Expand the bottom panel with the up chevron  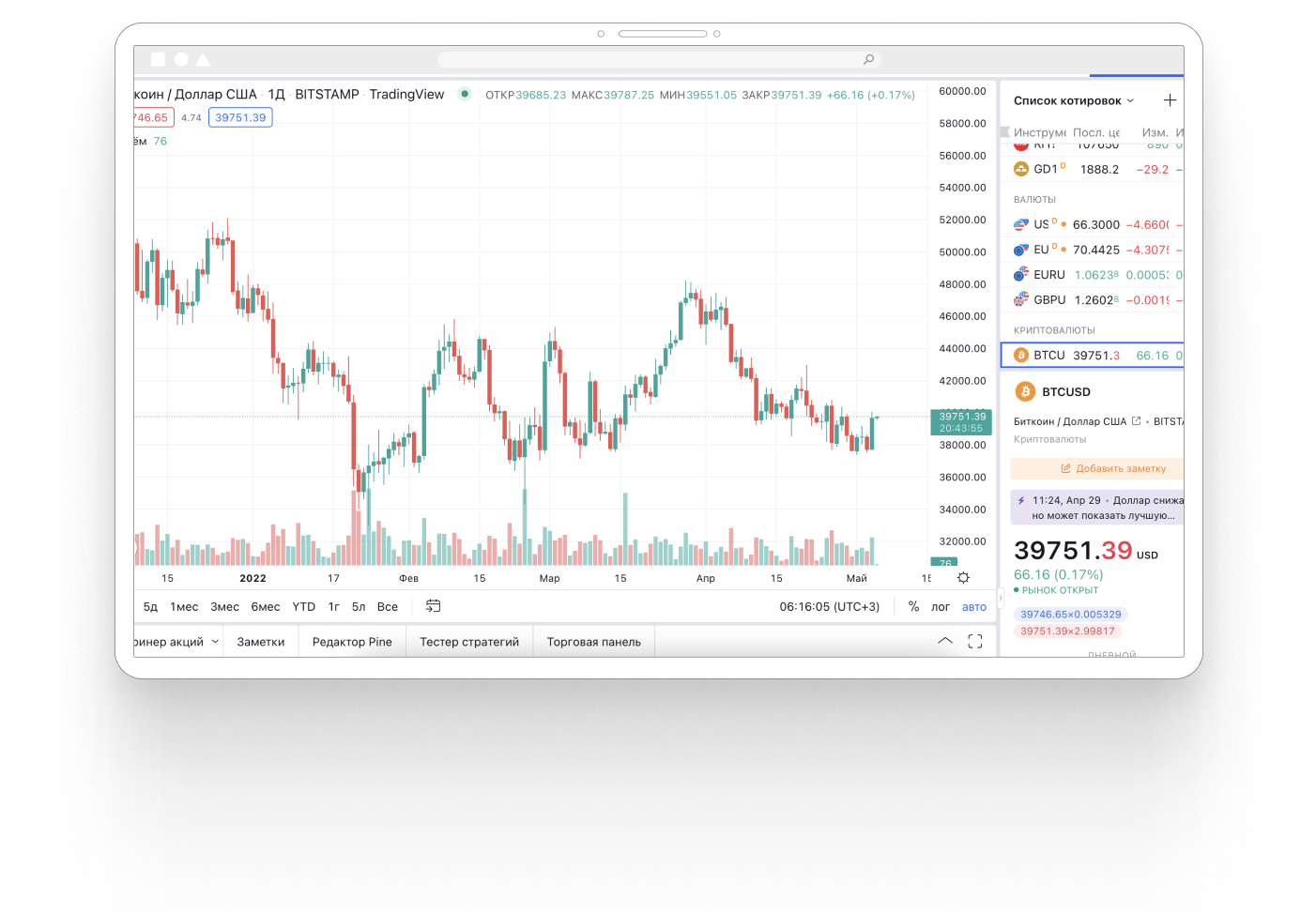(x=945, y=641)
